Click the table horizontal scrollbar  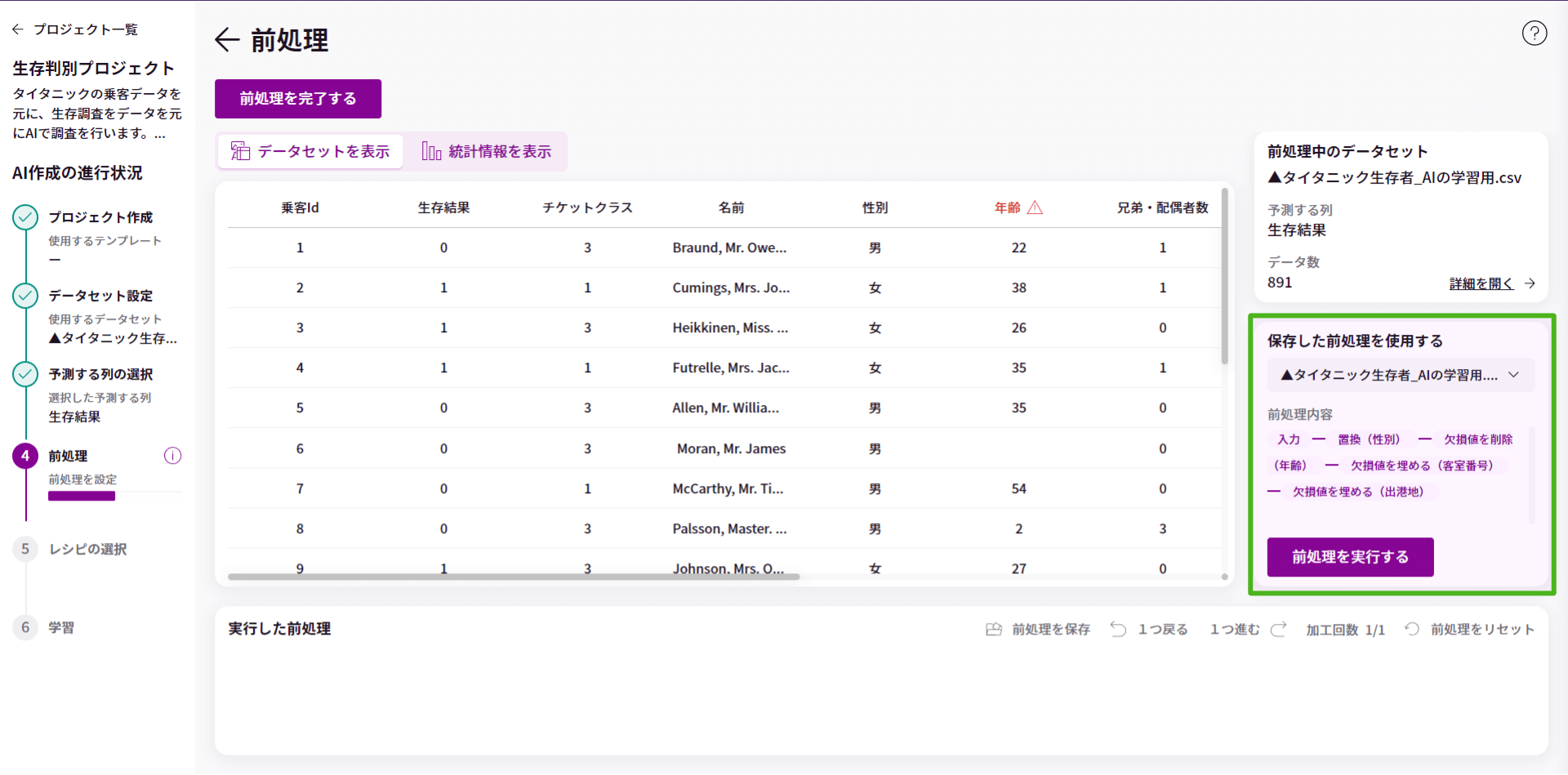[514, 577]
